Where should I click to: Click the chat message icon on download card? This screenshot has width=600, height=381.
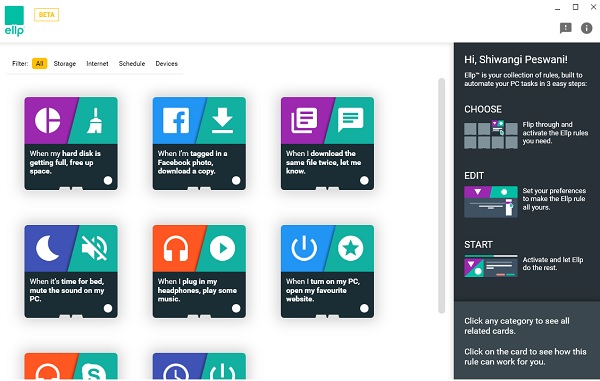tap(350, 120)
